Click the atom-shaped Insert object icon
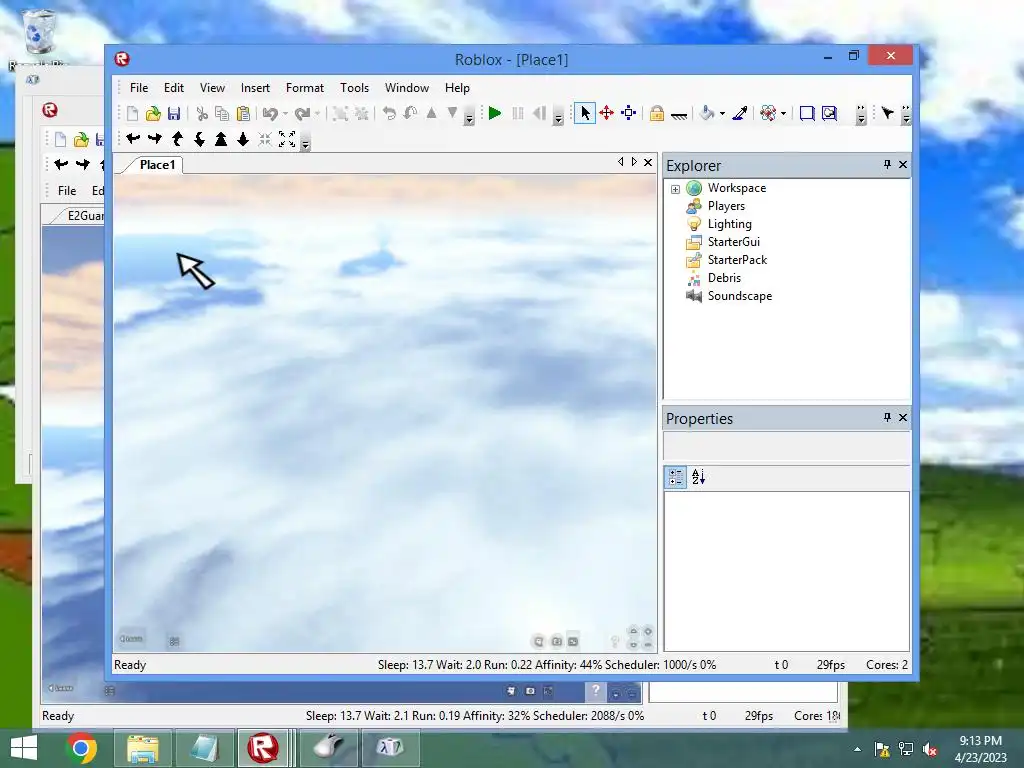Screen dimensions: 1024x768 coord(769,114)
